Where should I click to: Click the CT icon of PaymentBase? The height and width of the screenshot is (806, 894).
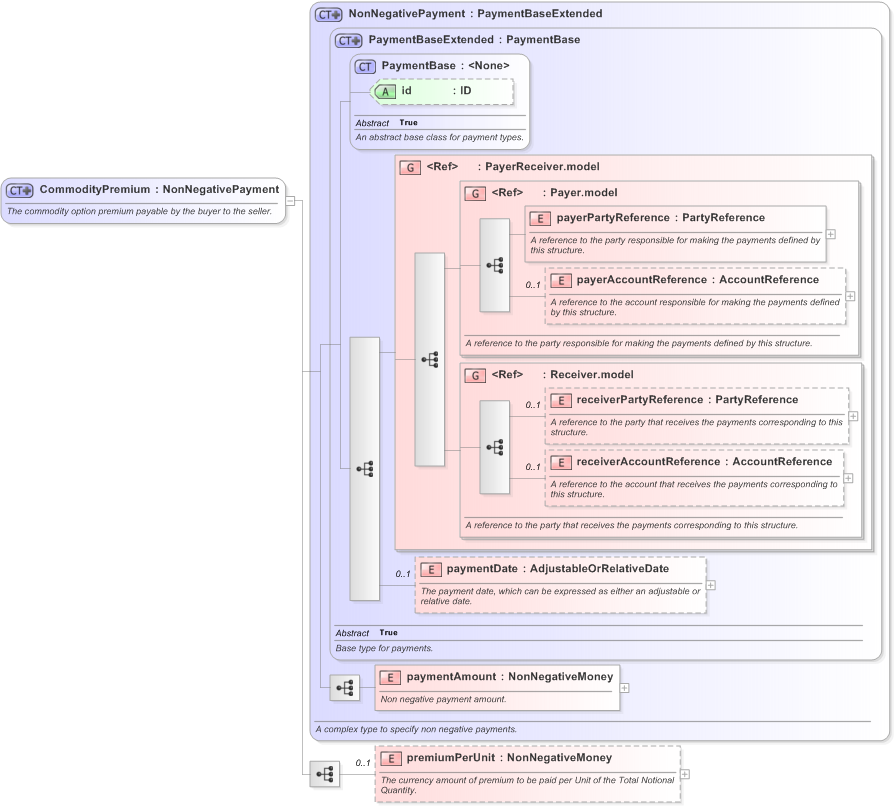pos(365,67)
